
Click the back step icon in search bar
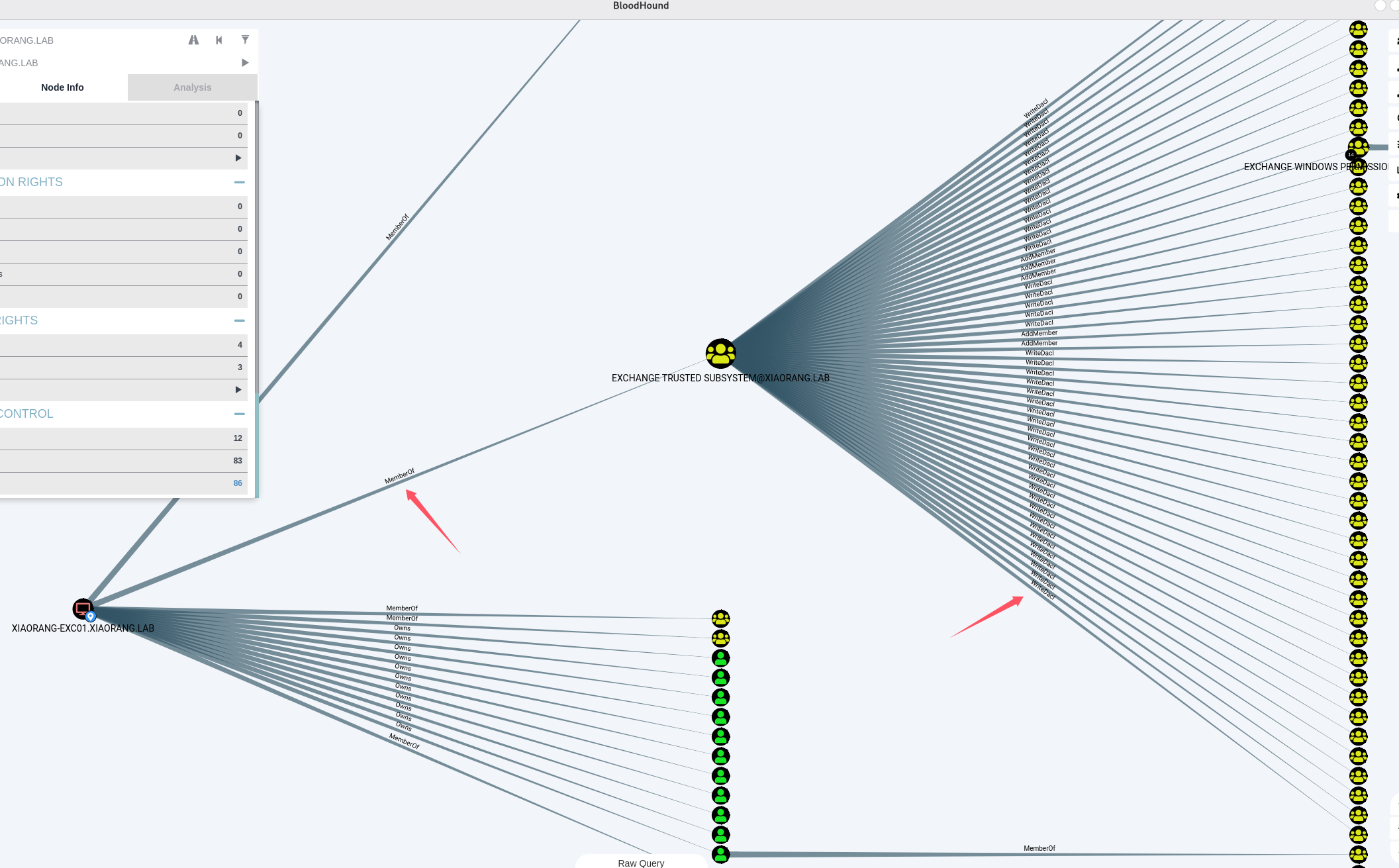219,40
